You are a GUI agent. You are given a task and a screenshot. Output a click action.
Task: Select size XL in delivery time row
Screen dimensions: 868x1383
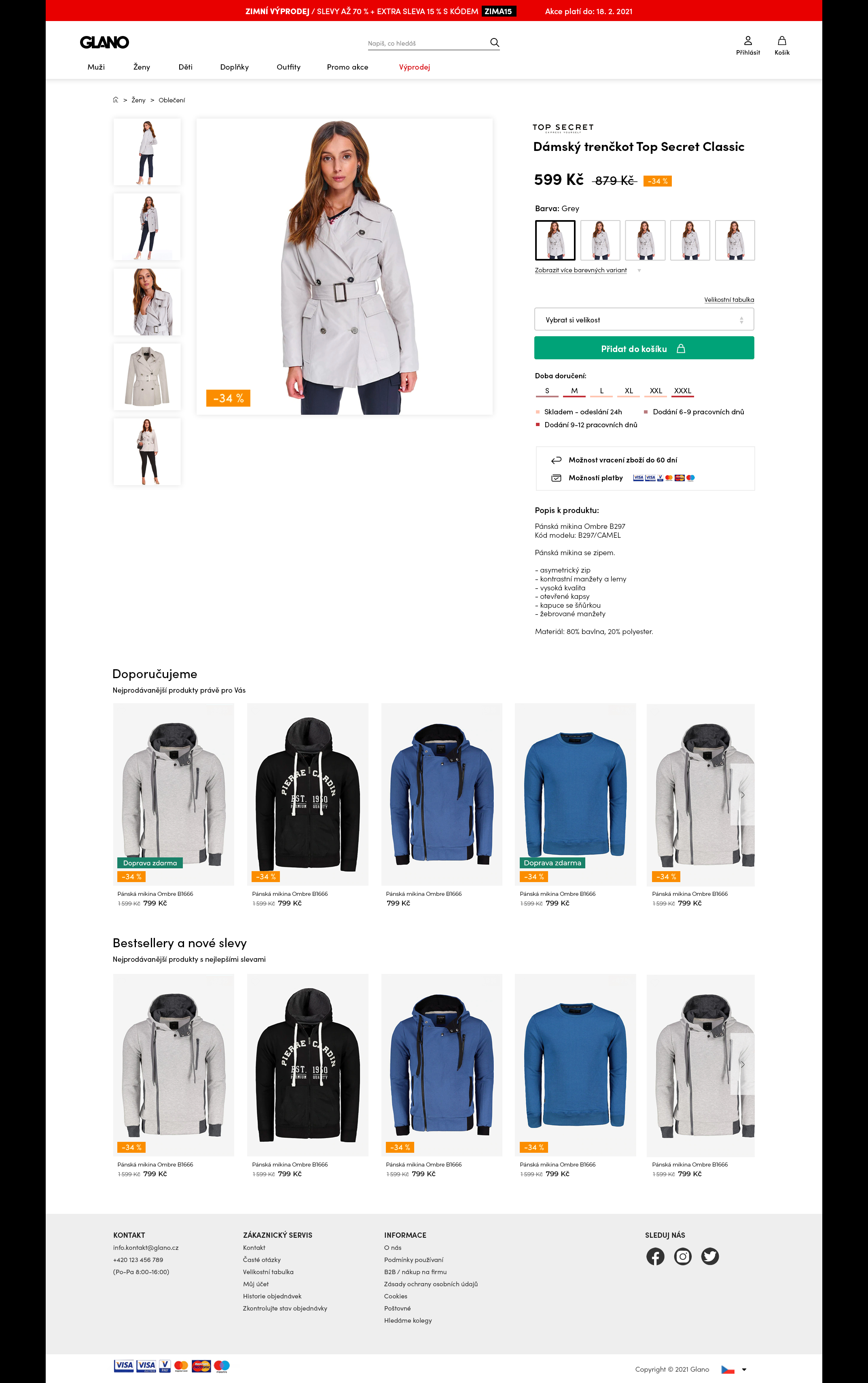pyautogui.click(x=629, y=391)
